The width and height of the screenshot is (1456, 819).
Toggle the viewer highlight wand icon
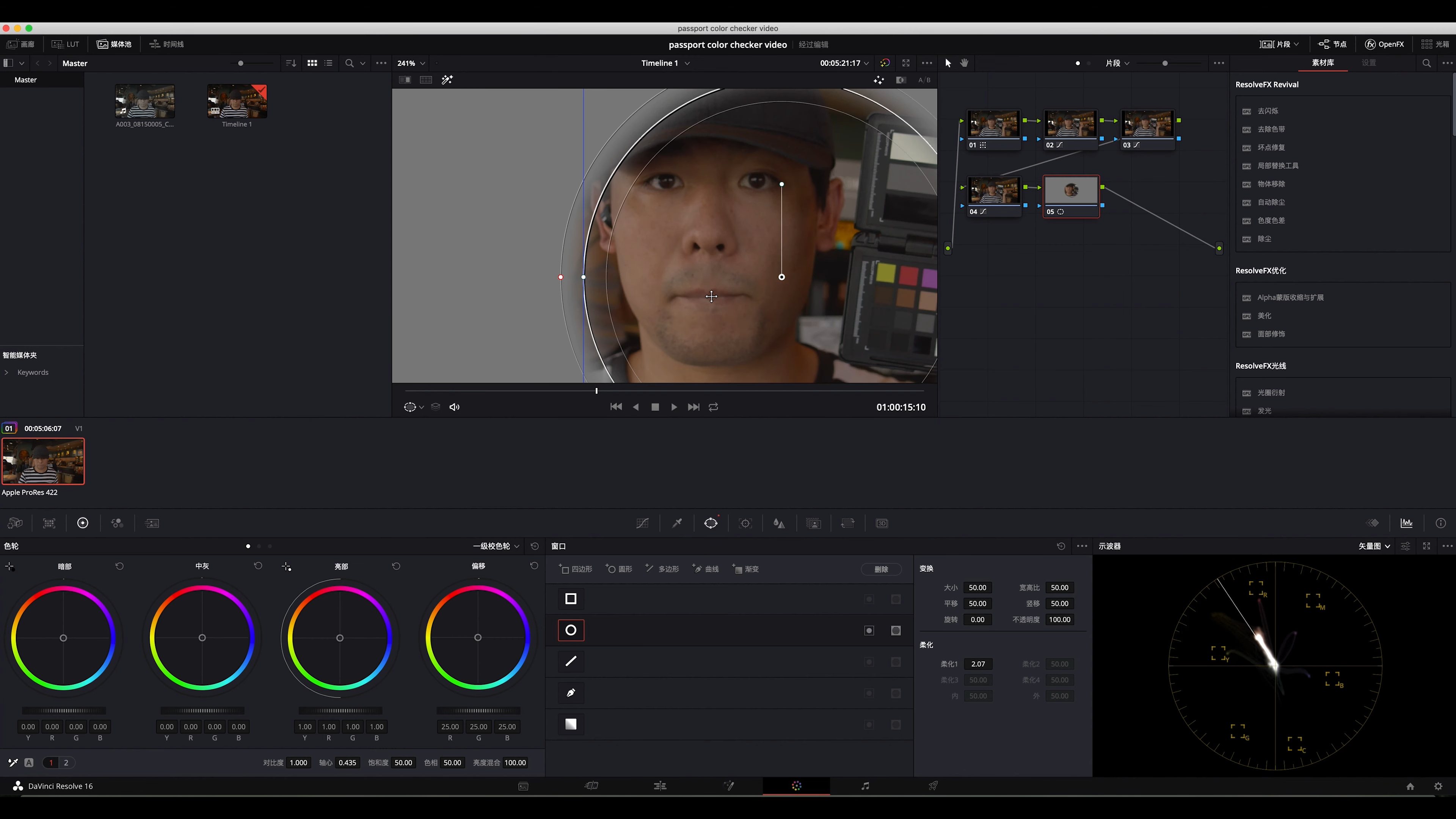(447, 80)
